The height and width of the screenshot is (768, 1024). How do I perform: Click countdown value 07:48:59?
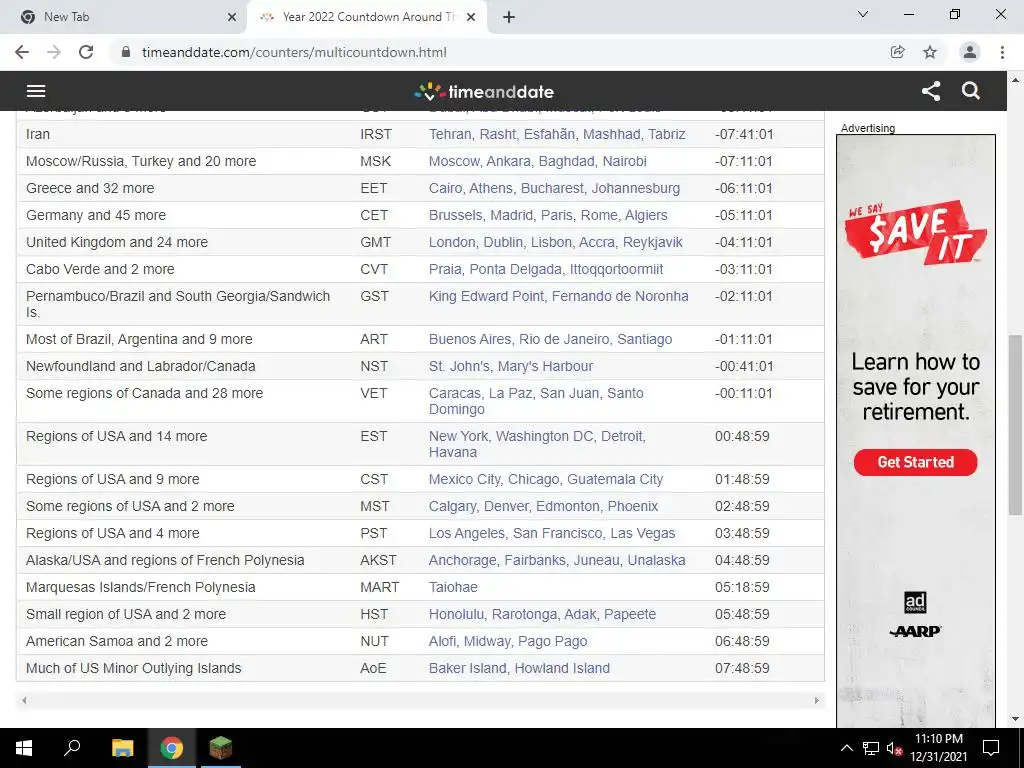tap(742, 668)
